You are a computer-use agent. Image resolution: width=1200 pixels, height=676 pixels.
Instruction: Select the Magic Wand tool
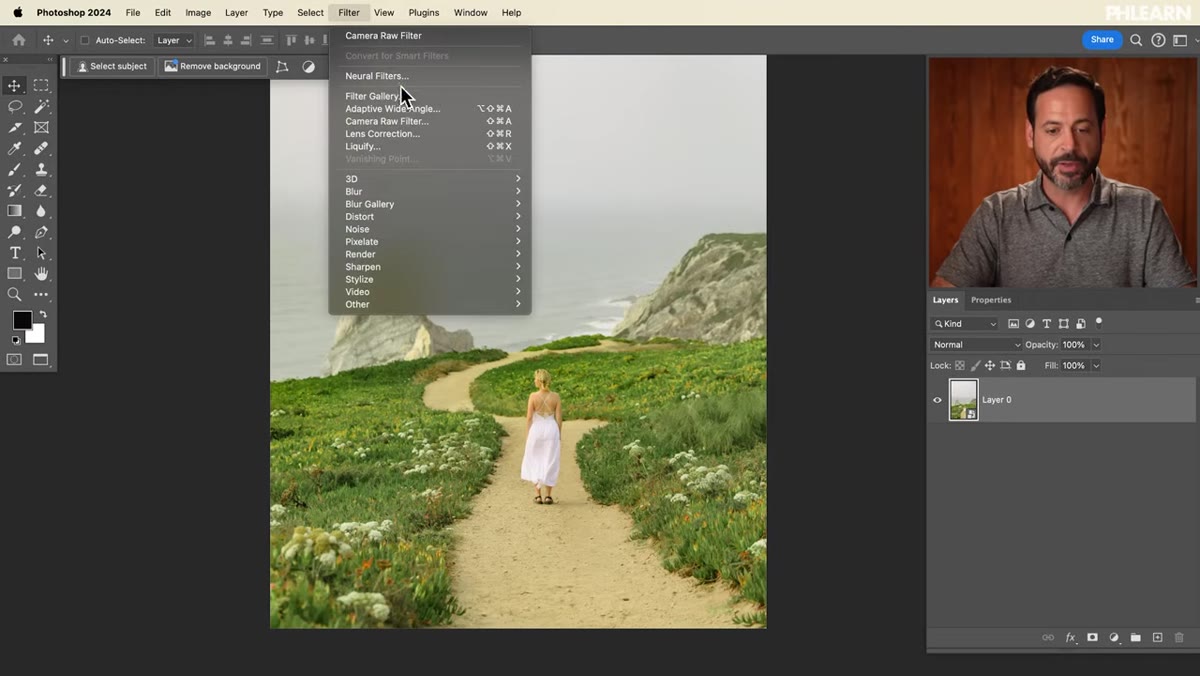pos(41,106)
